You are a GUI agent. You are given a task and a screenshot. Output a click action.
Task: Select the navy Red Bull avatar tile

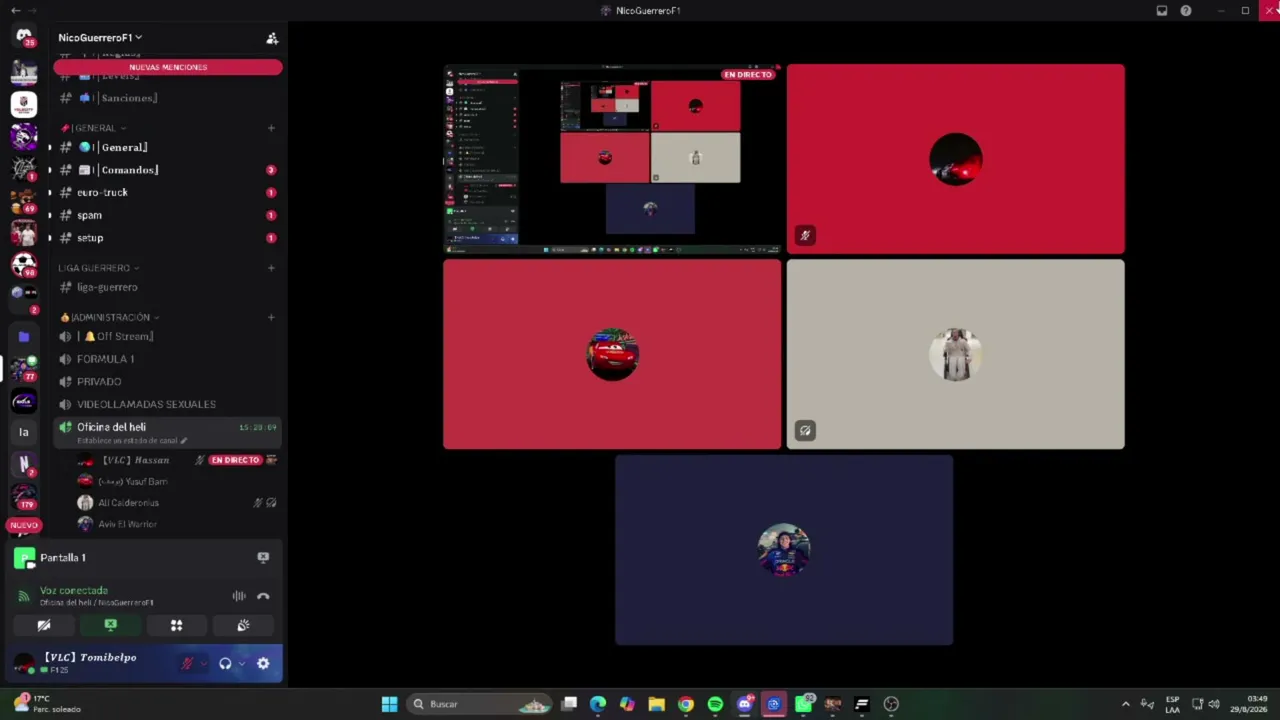tap(784, 550)
